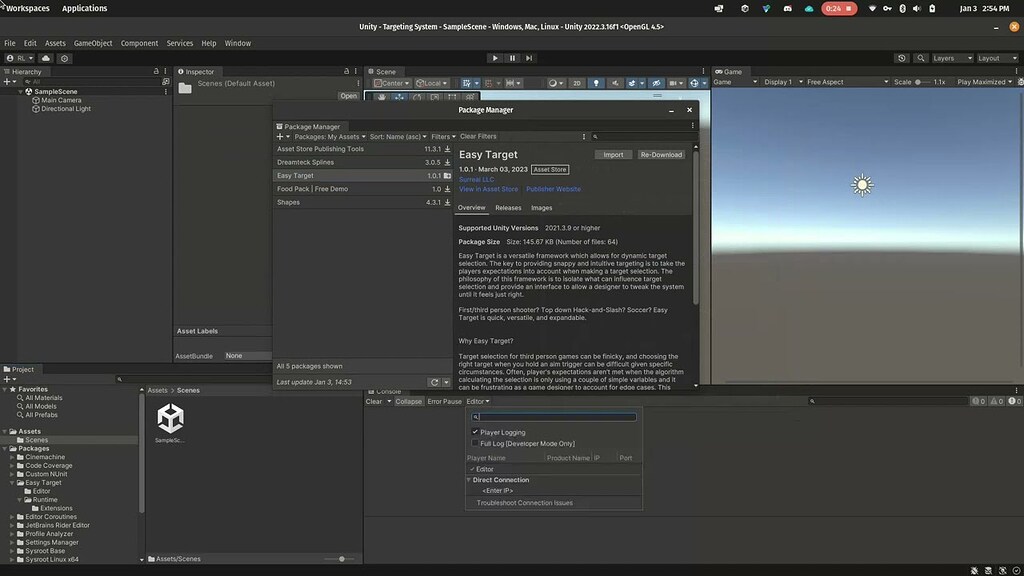The width and height of the screenshot is (1024, 576).
Task: Toggle scene lighting with the bulb icon
Action: click(x=595, y=82)
